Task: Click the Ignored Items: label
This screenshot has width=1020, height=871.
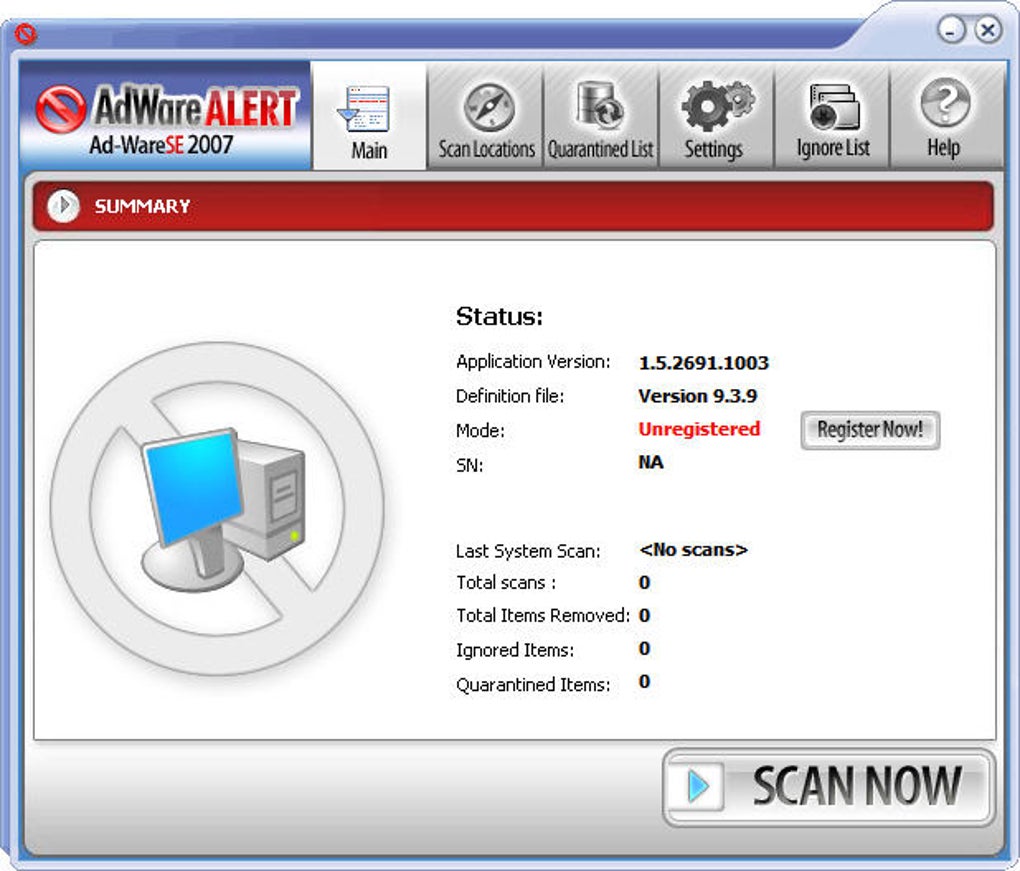Action: point(515,650)
